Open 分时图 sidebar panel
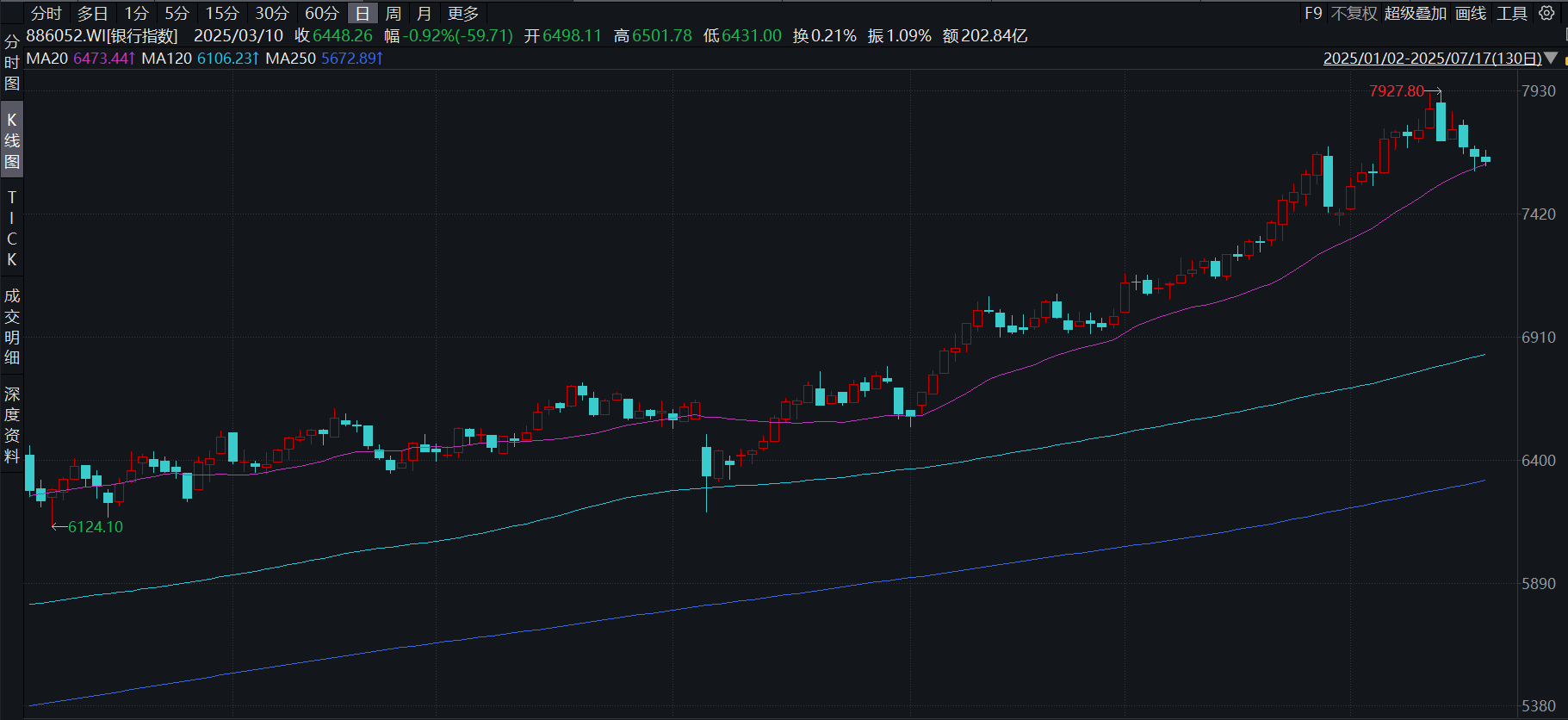The image size is (1568, 720). click(x=12, y=63)
